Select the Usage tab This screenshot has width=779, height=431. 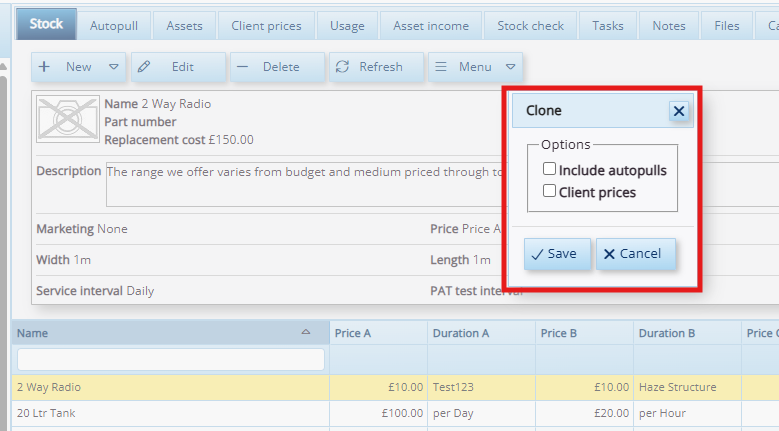pos(347,26)
